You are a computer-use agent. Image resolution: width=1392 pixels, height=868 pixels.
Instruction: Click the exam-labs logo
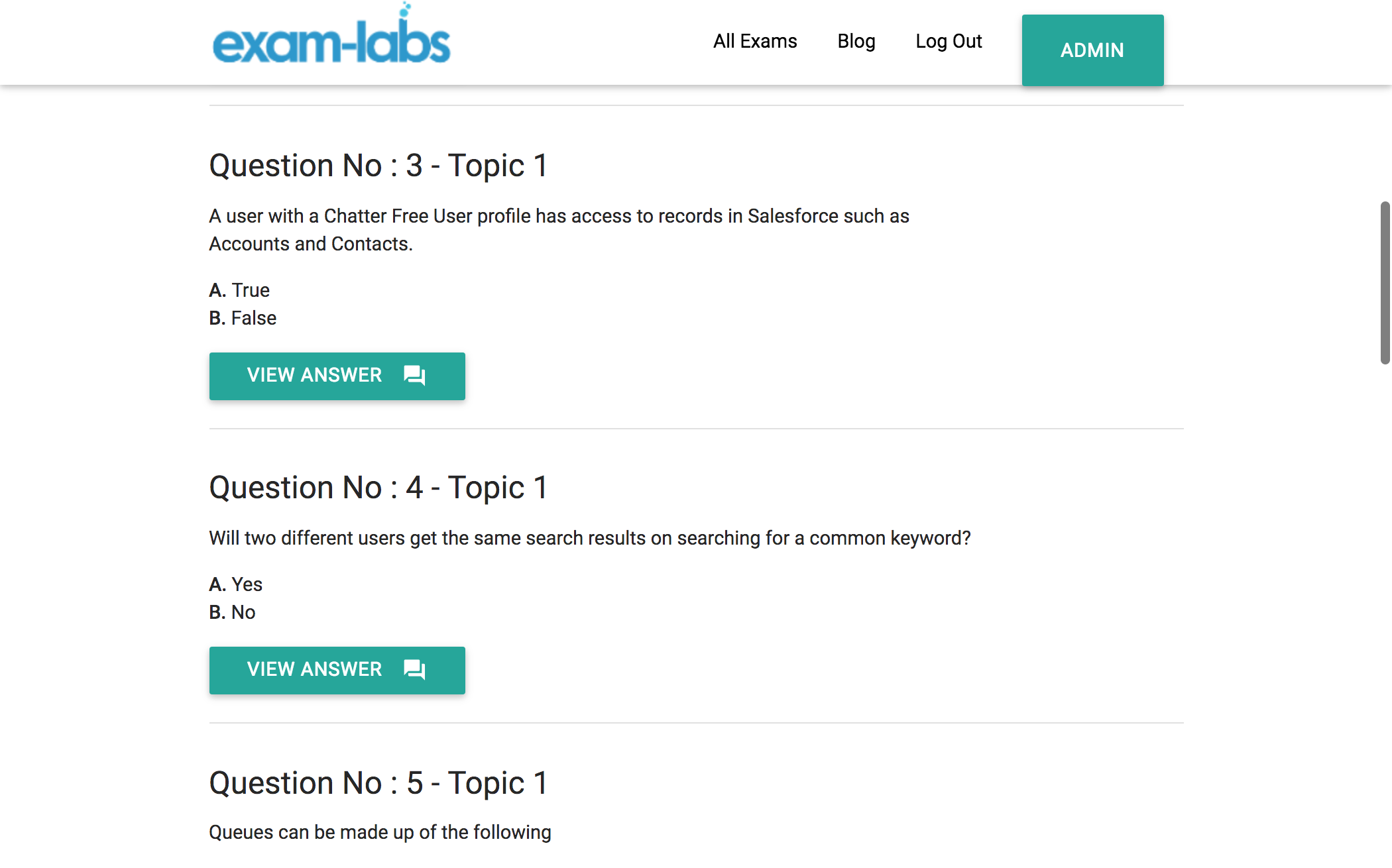point(331,41)
